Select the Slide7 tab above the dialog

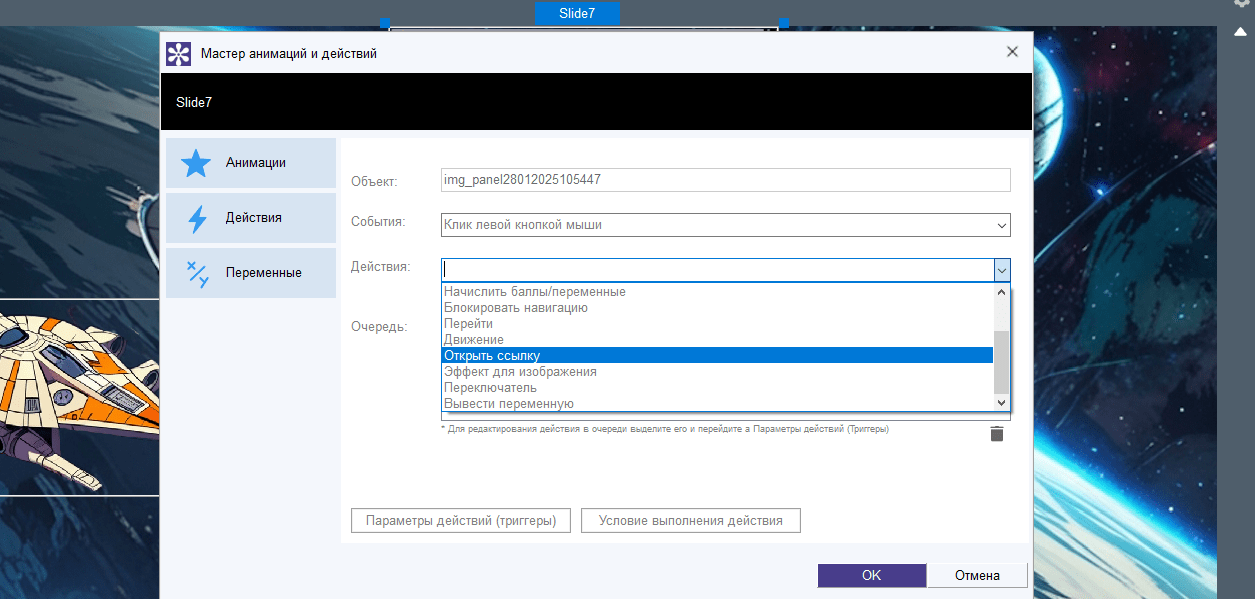pyautogui.click(x=577, y=13)
